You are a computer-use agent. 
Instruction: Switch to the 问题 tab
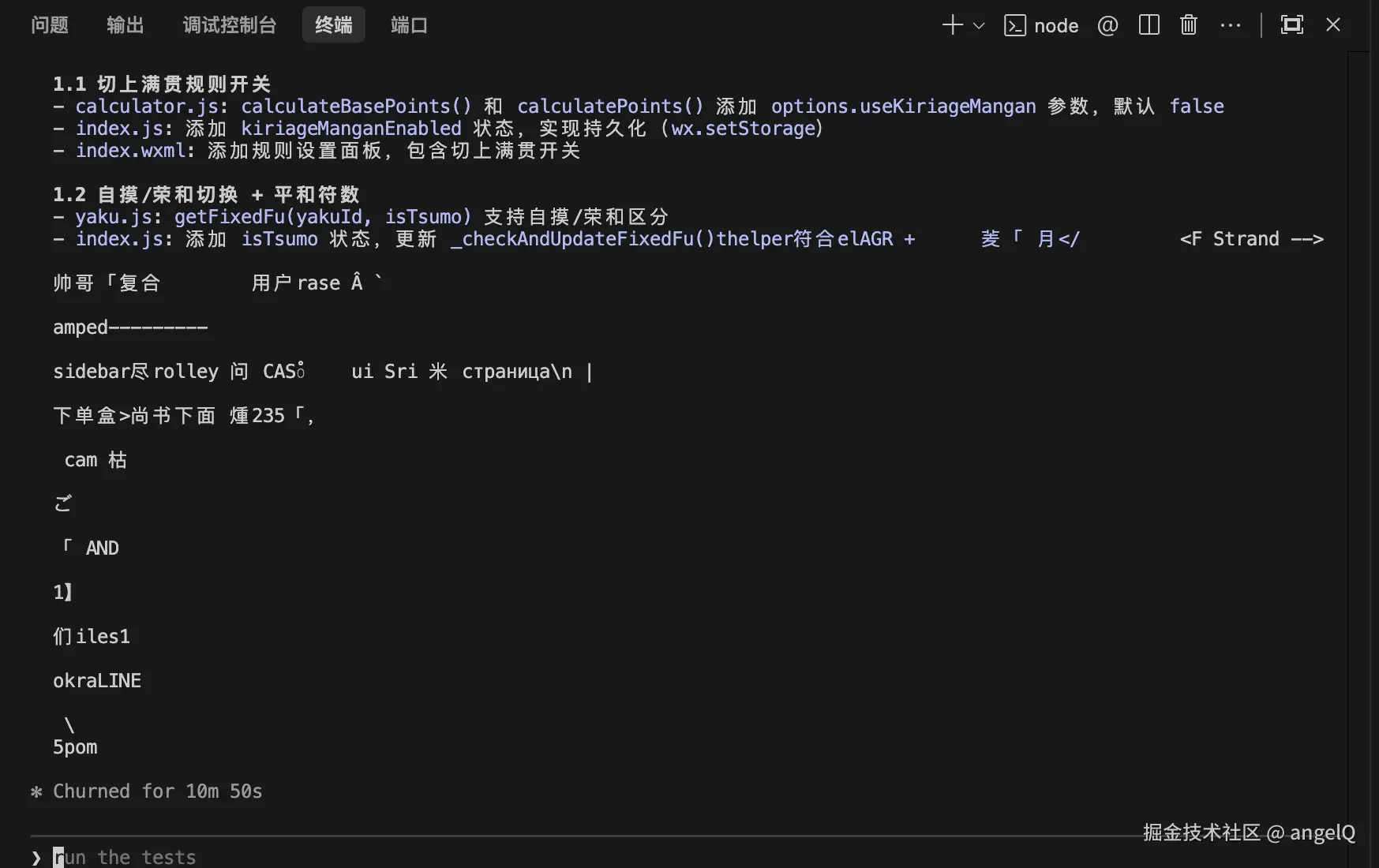[x=49, y=24]
